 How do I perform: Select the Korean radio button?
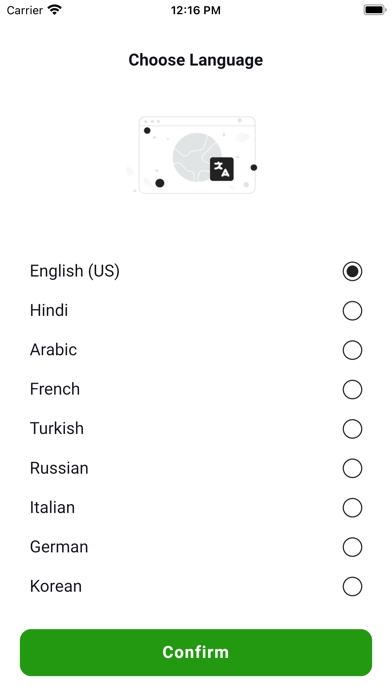tap(352, 586)
